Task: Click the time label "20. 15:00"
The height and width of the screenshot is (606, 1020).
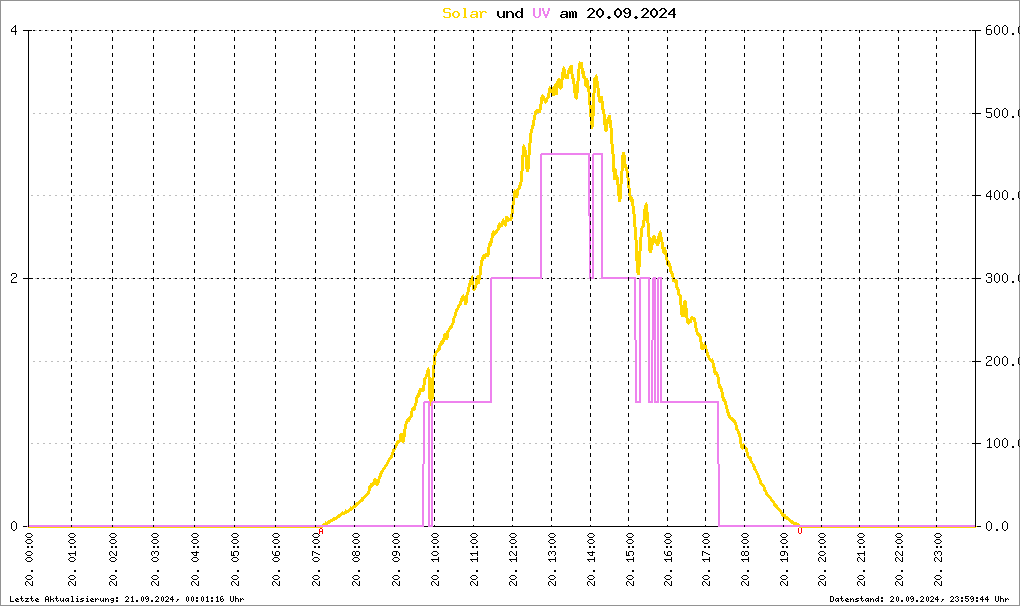Action: [x=630, y=560]
